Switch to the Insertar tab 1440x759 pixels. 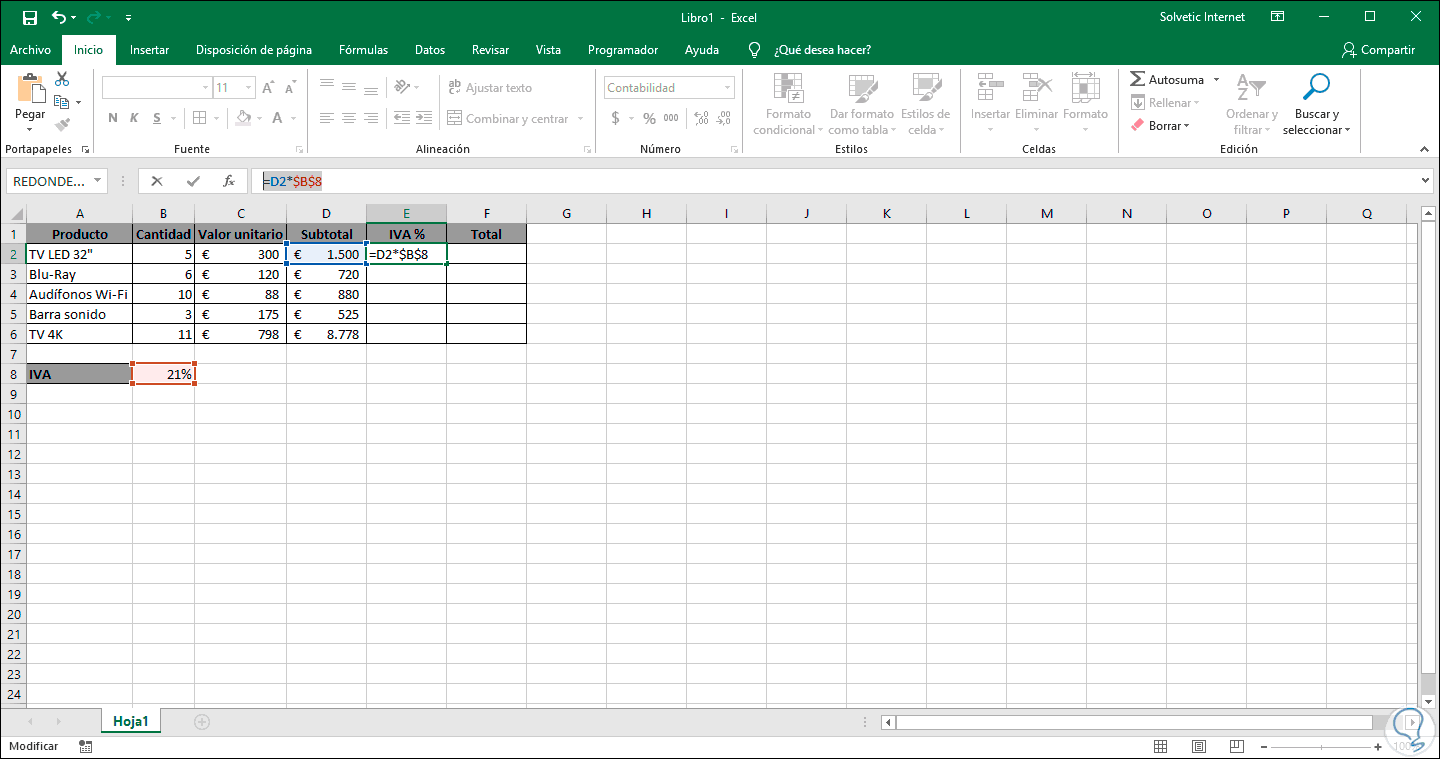click(x=149, y=50)
